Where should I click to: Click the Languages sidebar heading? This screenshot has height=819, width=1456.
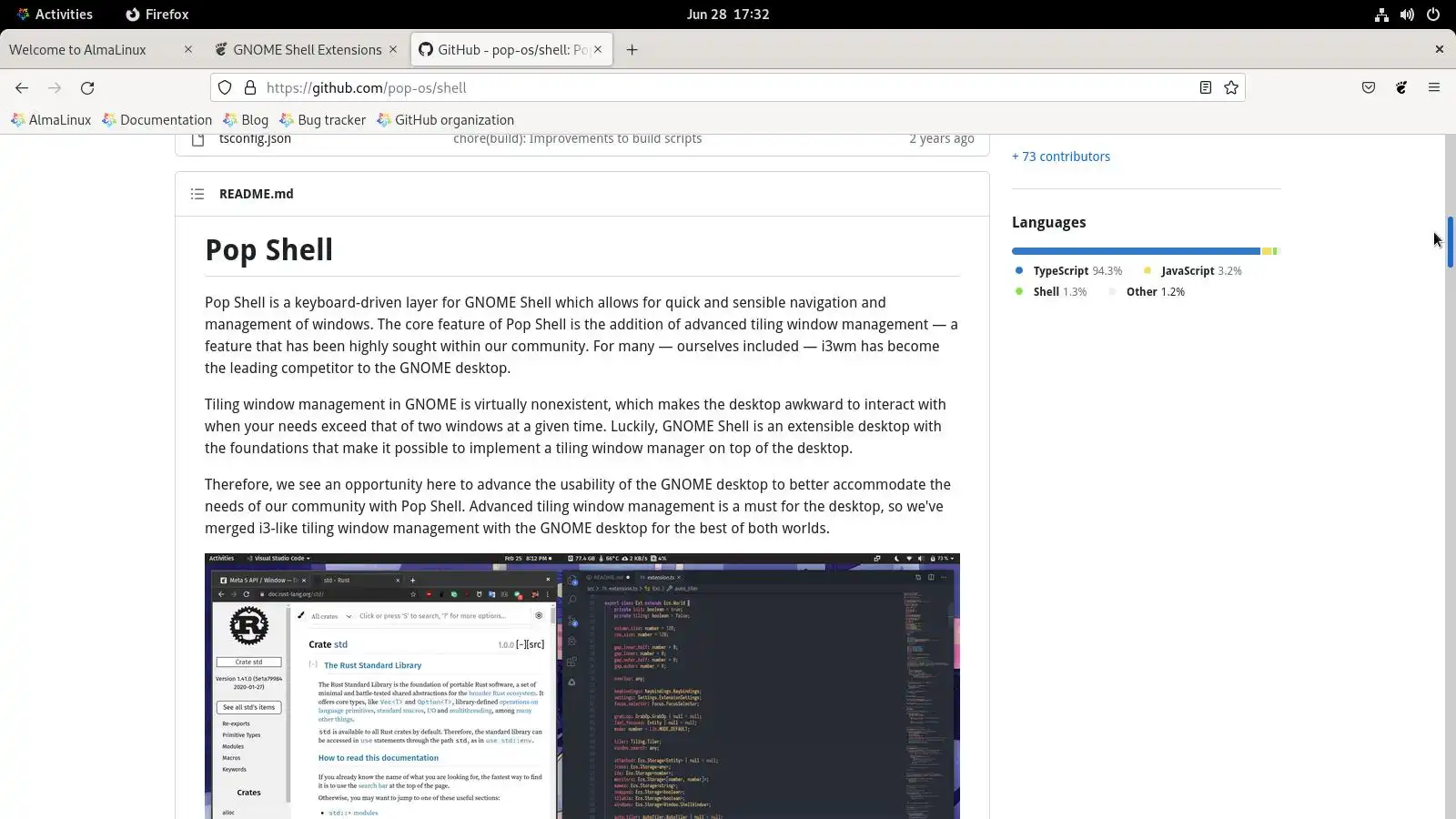[1048, 223]
